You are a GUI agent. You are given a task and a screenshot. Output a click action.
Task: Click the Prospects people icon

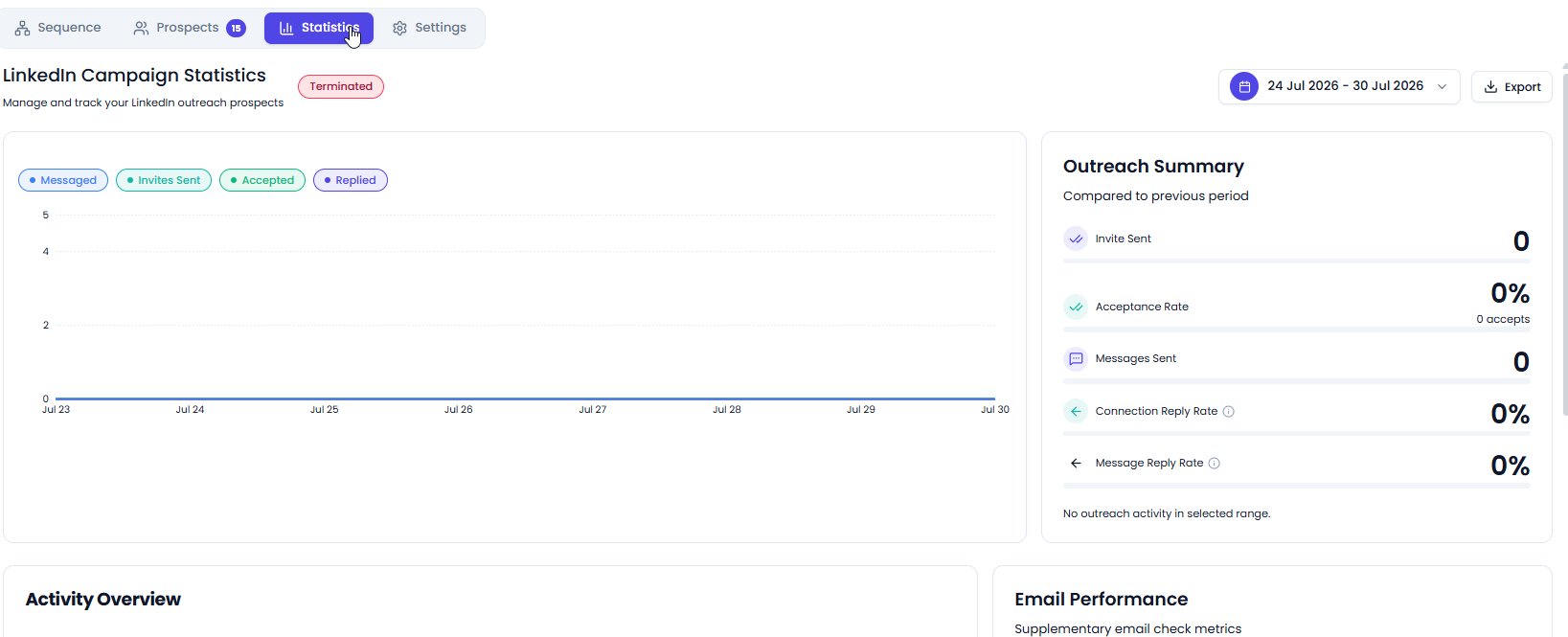(141, 28)
